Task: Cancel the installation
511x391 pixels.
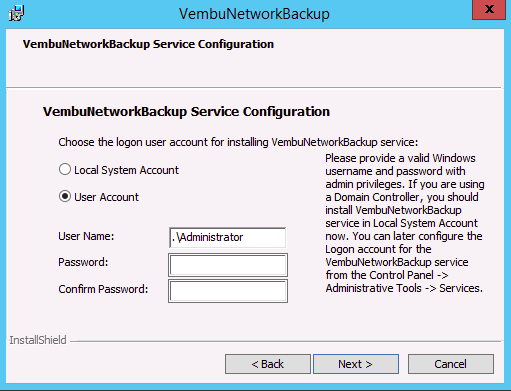Action: coord(451,364)
